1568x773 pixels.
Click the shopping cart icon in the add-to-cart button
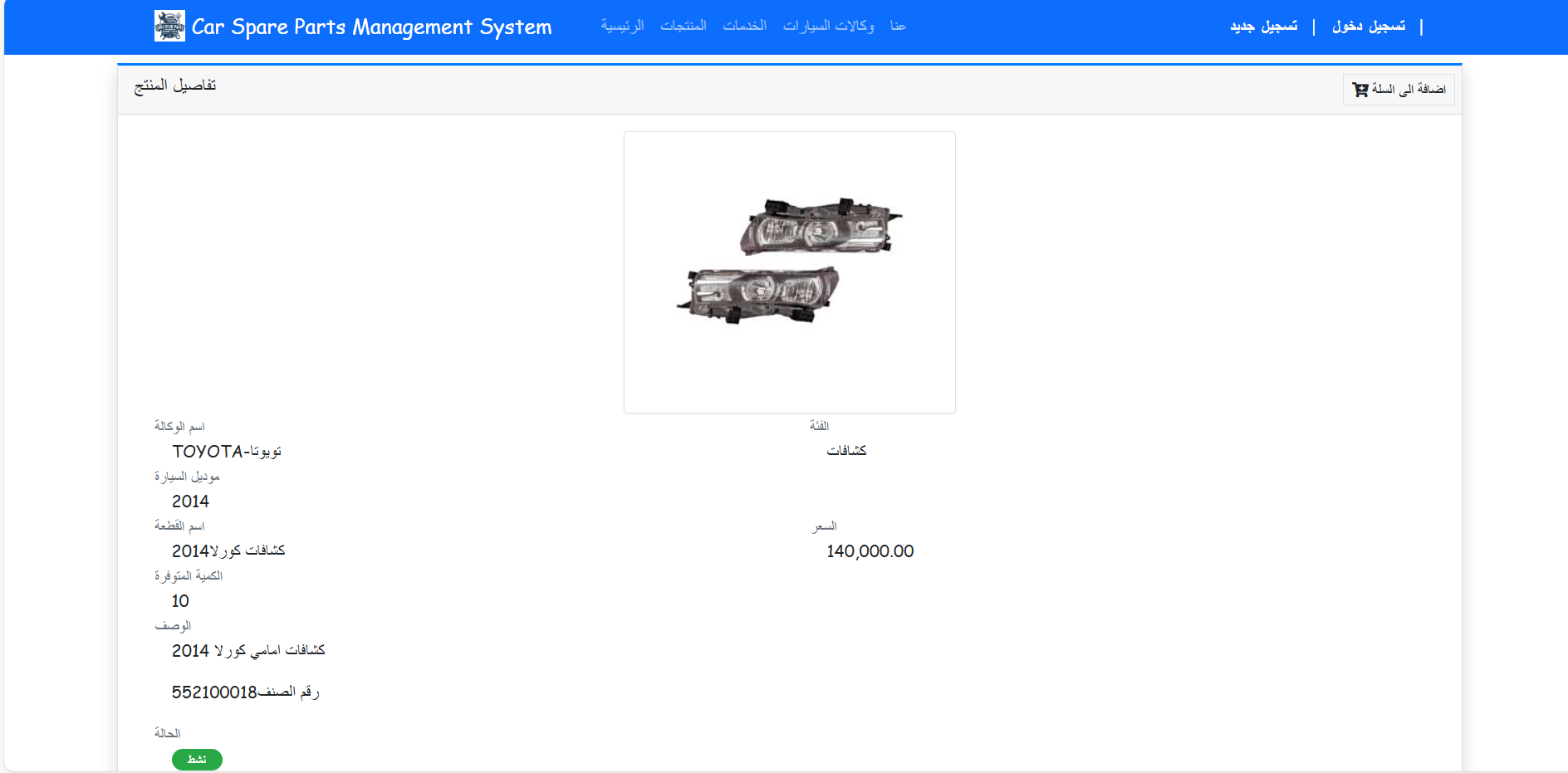[1360, 90]
